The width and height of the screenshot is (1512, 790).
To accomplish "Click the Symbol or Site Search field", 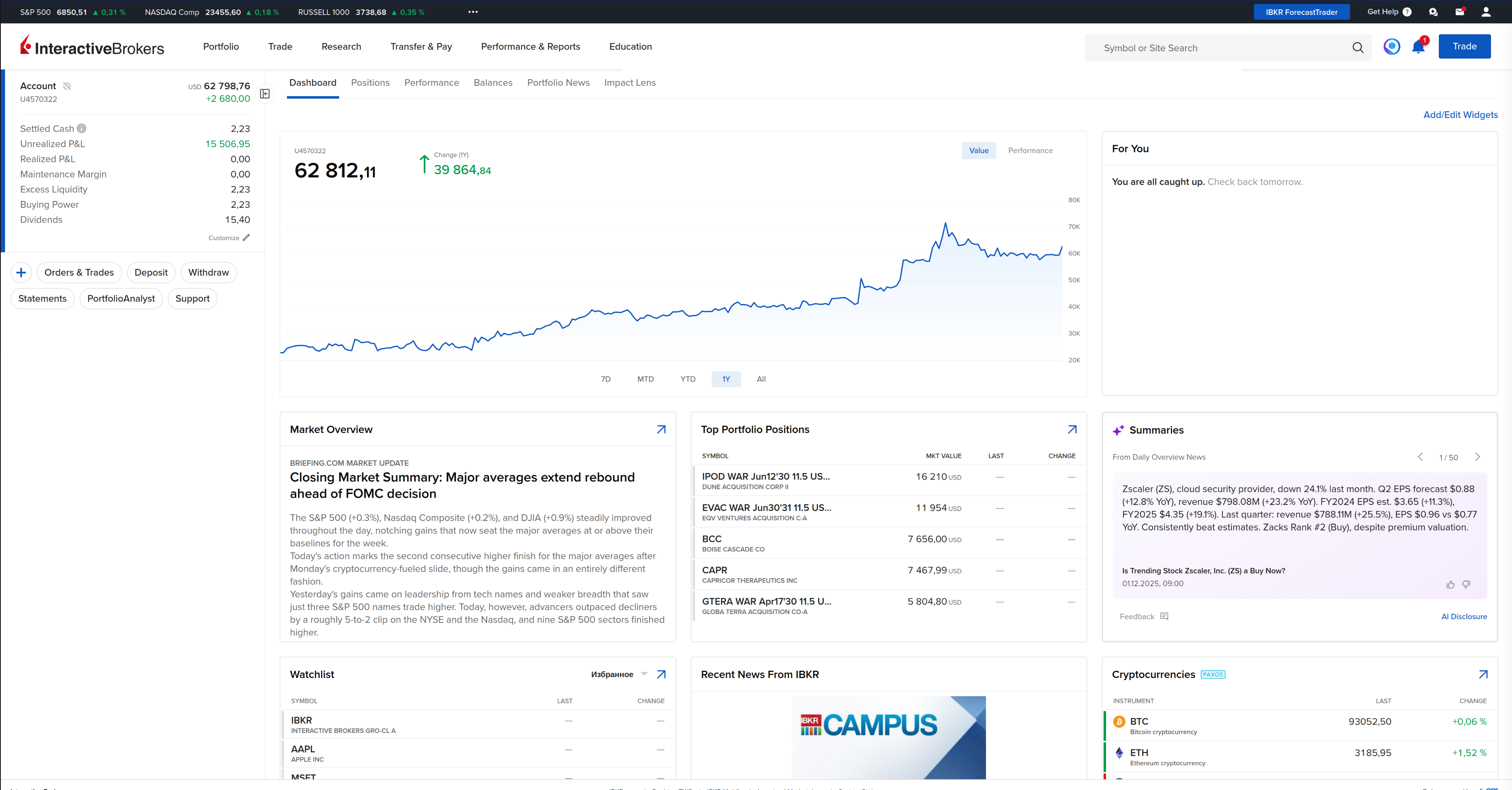I will (x=1221, y=48).
